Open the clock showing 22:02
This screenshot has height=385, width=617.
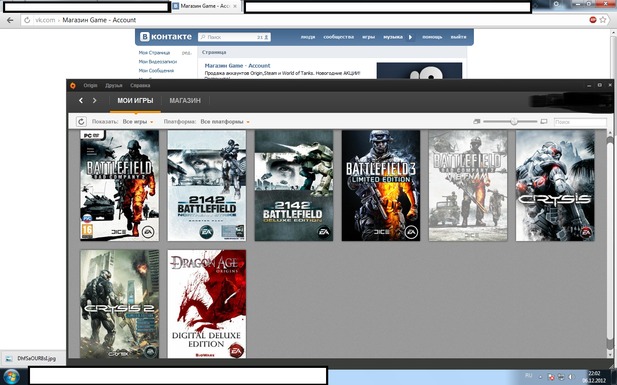594,377
